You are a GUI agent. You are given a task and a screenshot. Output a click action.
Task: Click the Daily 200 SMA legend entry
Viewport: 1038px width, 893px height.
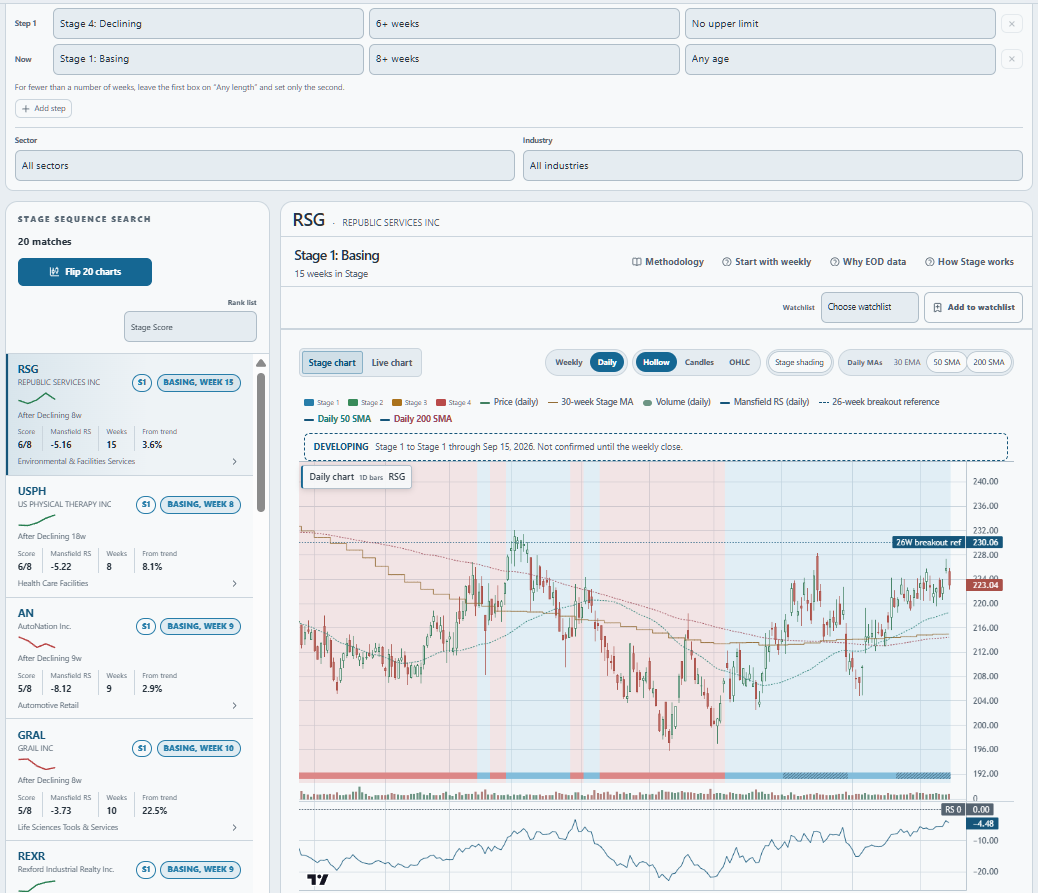(x=416, y=419)
